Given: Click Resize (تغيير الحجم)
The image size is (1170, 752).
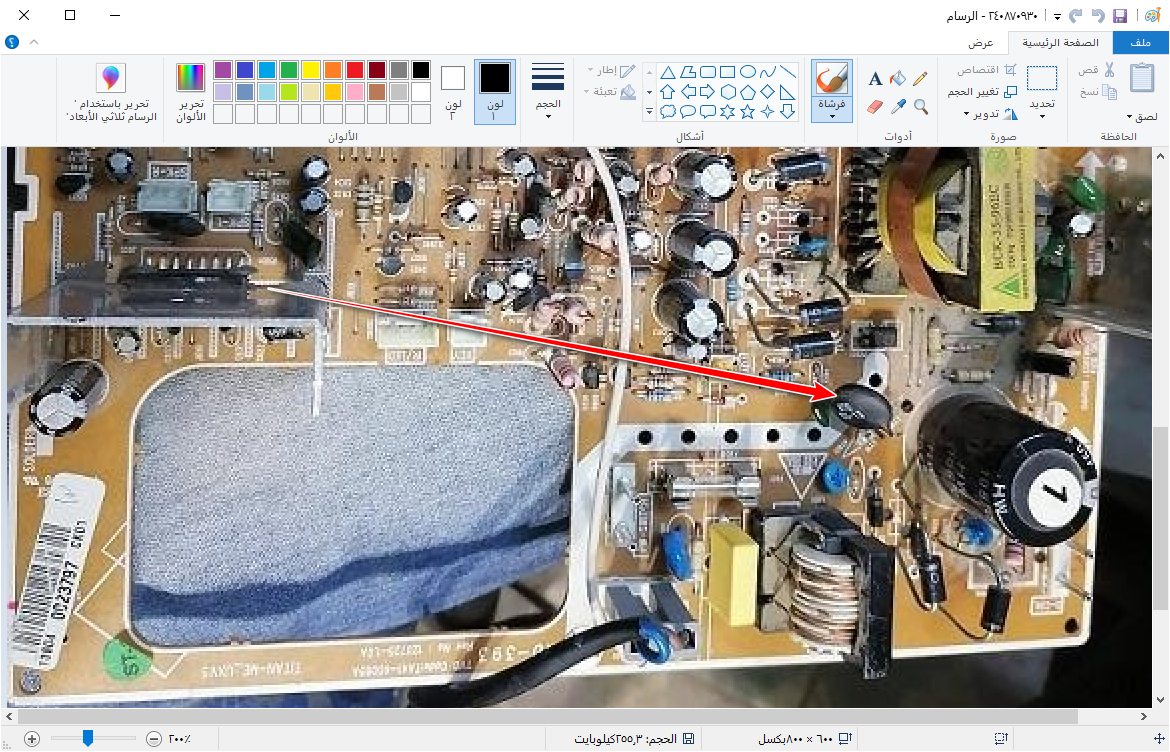Looking at the screenshot, I should tap(982, 92).
